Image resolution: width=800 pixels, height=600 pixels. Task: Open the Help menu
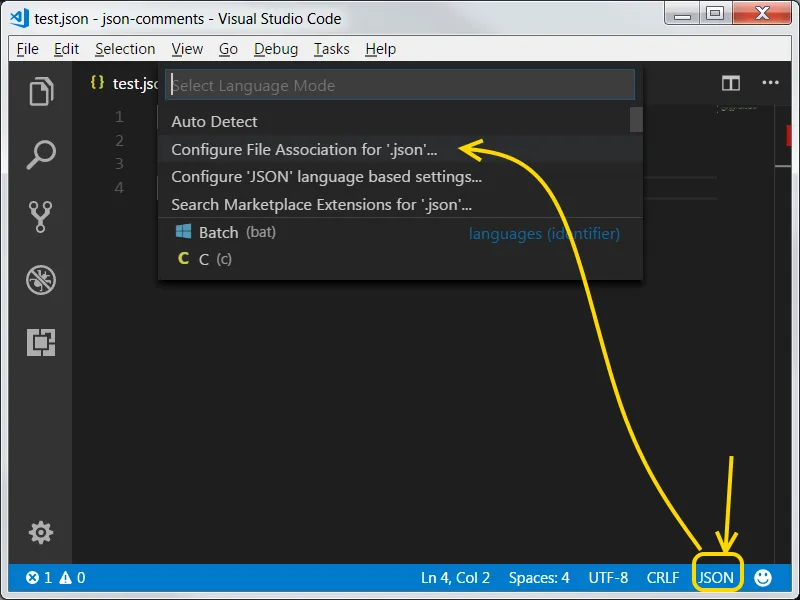click(381, 49)
